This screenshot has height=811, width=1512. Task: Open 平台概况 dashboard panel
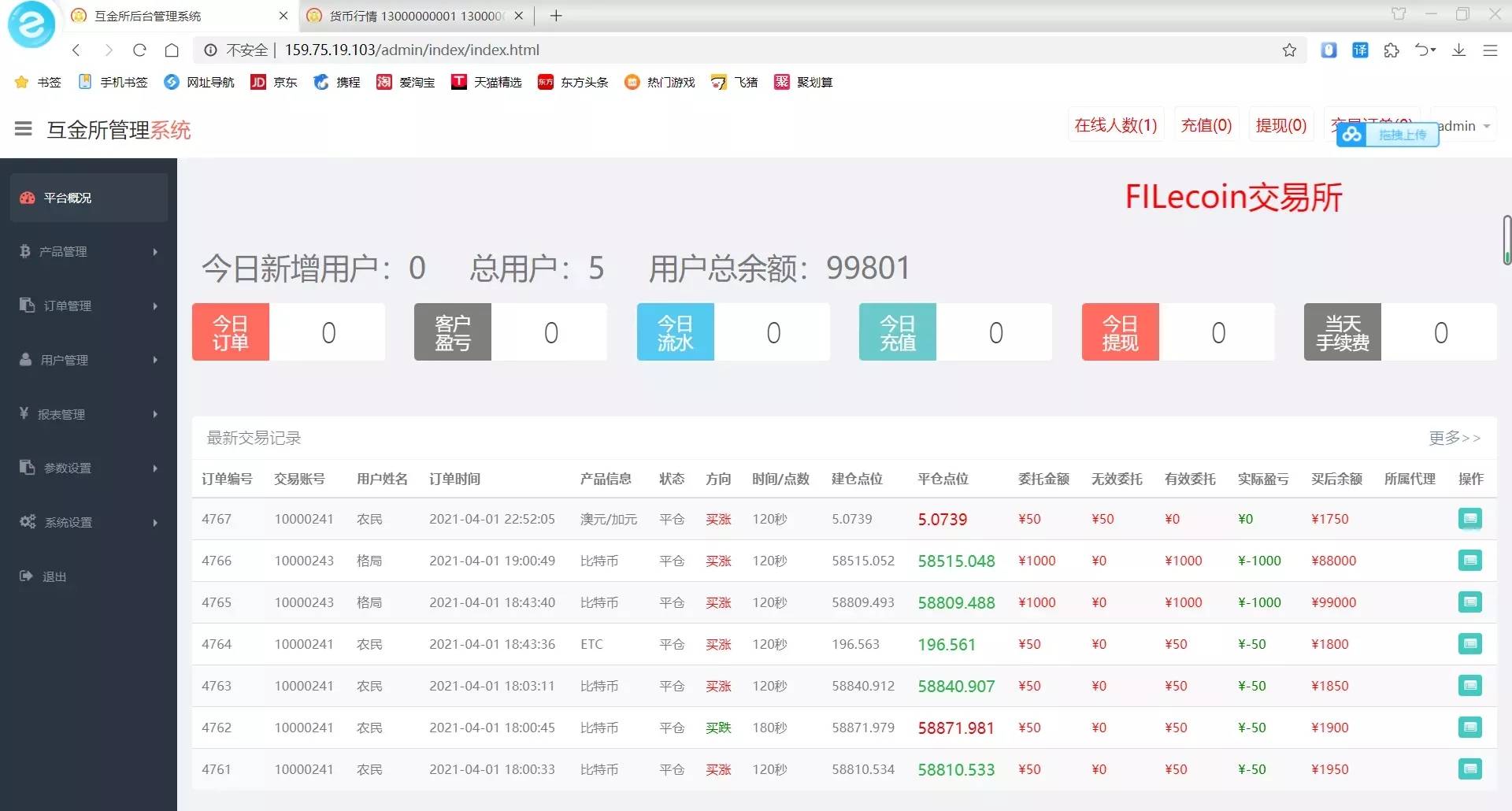(x=28, y=198)
